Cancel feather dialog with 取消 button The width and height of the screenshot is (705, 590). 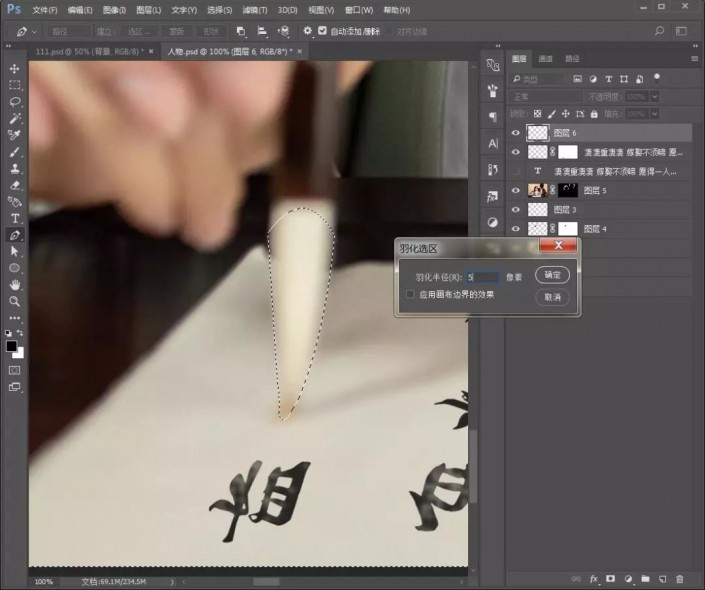pyautogui.click(x=552, y=297)
